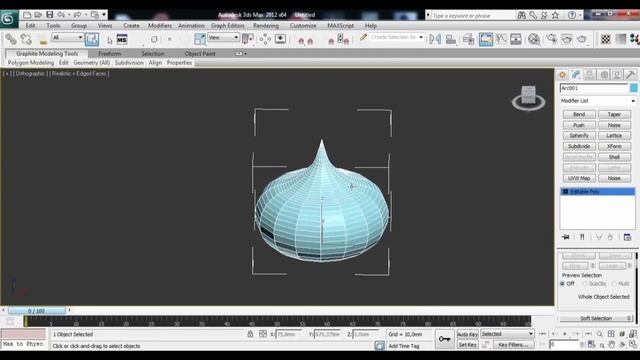Viewport: 640px width, 360px height.
Task: Click the Save File icon in title bar
Action: click(49, 15)
